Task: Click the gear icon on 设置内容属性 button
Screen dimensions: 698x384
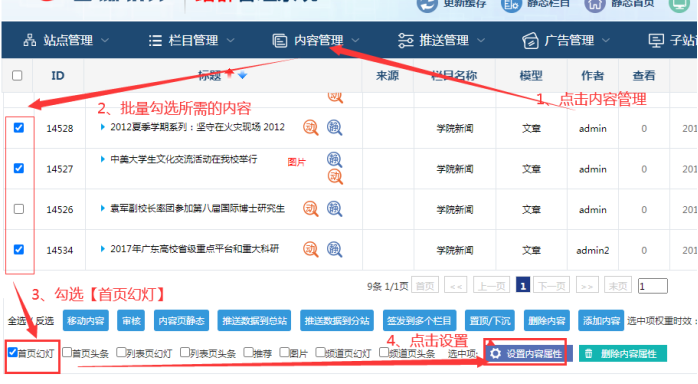Action: point(495,354)
